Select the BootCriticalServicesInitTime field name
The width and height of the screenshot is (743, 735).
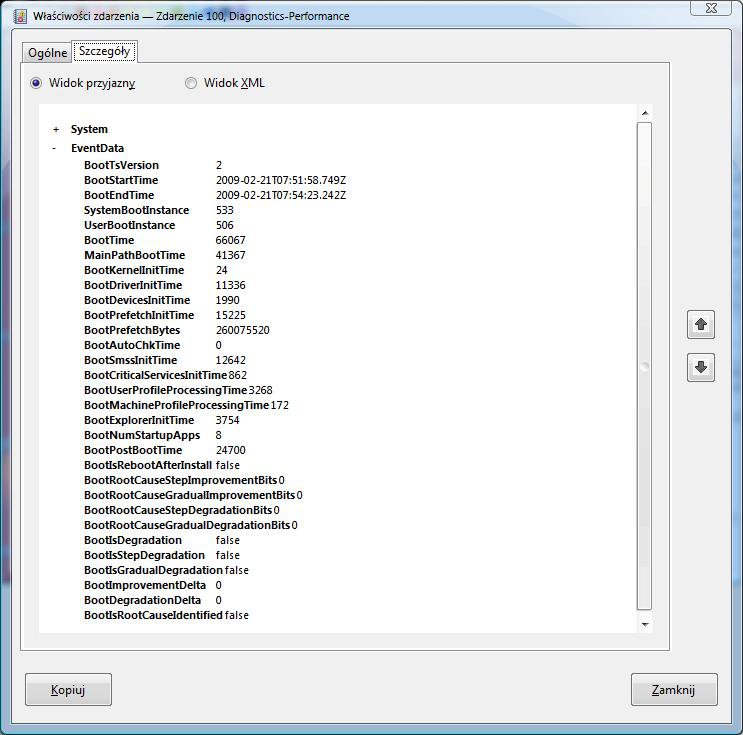(155, 375)
